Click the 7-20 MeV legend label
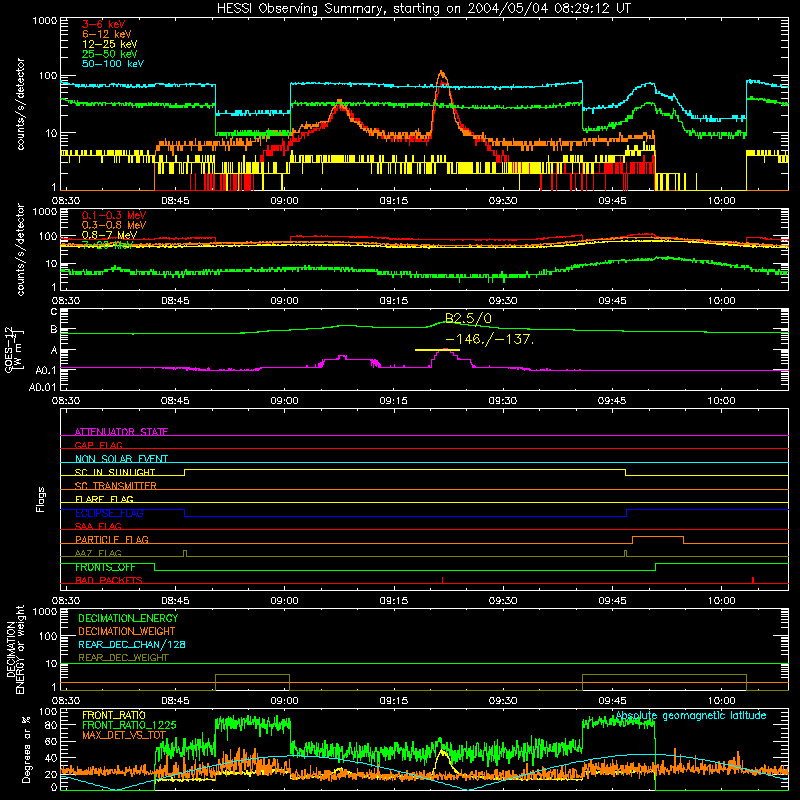The height and width of the screenshot is (800, 800). coord(107,245)
